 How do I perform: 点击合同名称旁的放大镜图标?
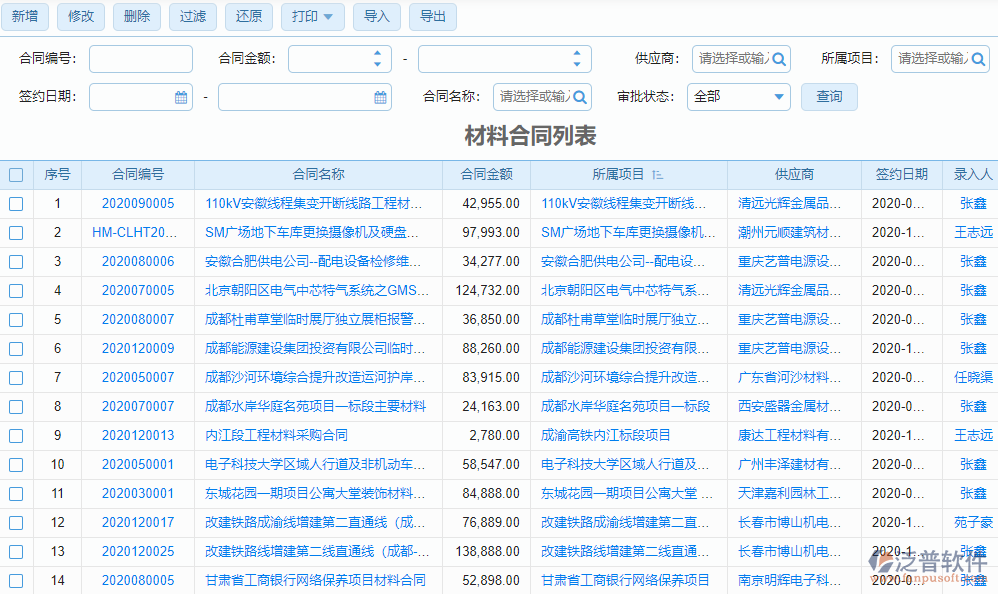(x=579, y=97)
